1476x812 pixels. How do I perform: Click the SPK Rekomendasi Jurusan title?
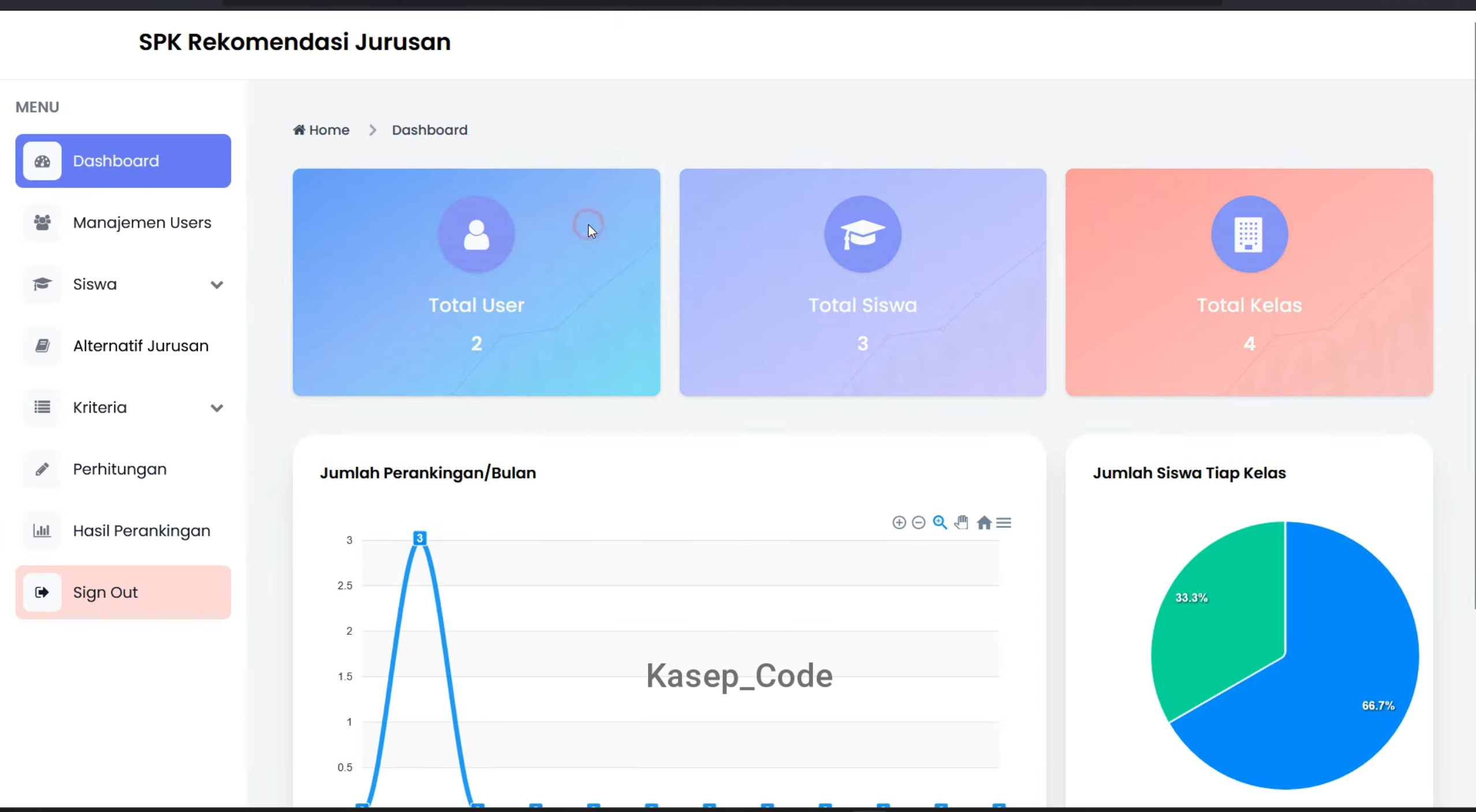tap(295, 42)
